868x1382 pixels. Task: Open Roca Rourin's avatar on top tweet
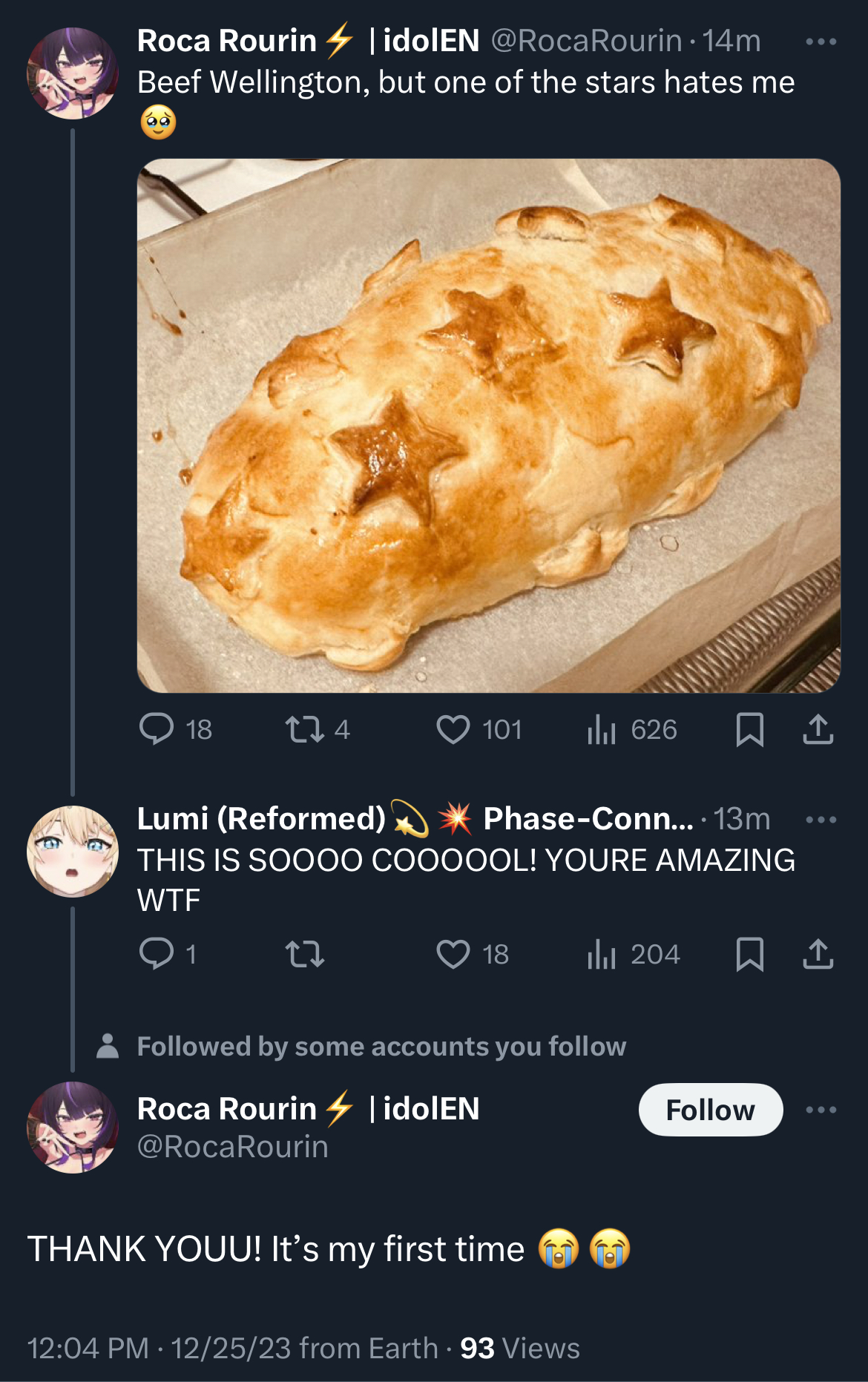[x=73, y=73]
